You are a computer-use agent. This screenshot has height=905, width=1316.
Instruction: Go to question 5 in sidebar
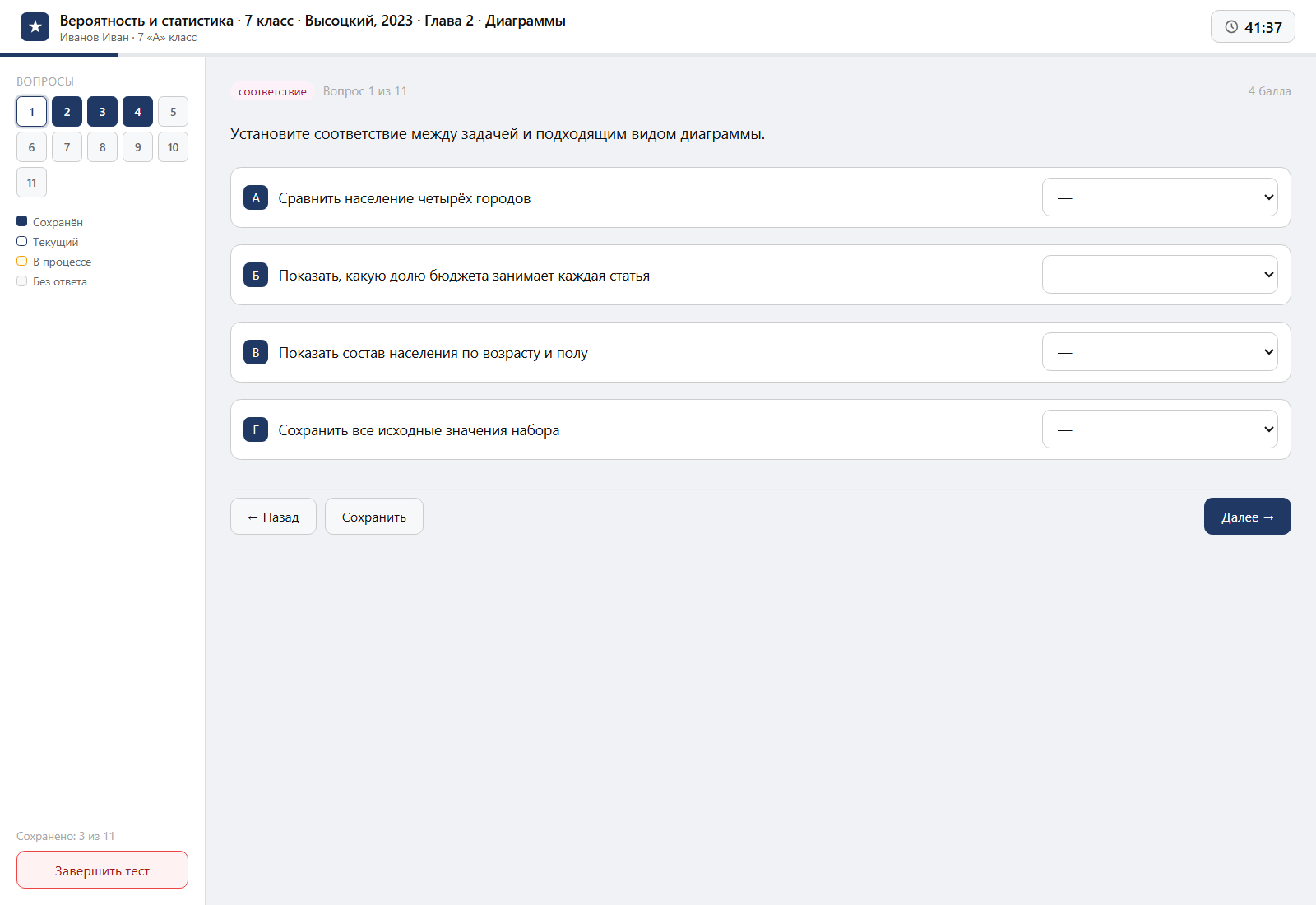click(x=173, y=112)
